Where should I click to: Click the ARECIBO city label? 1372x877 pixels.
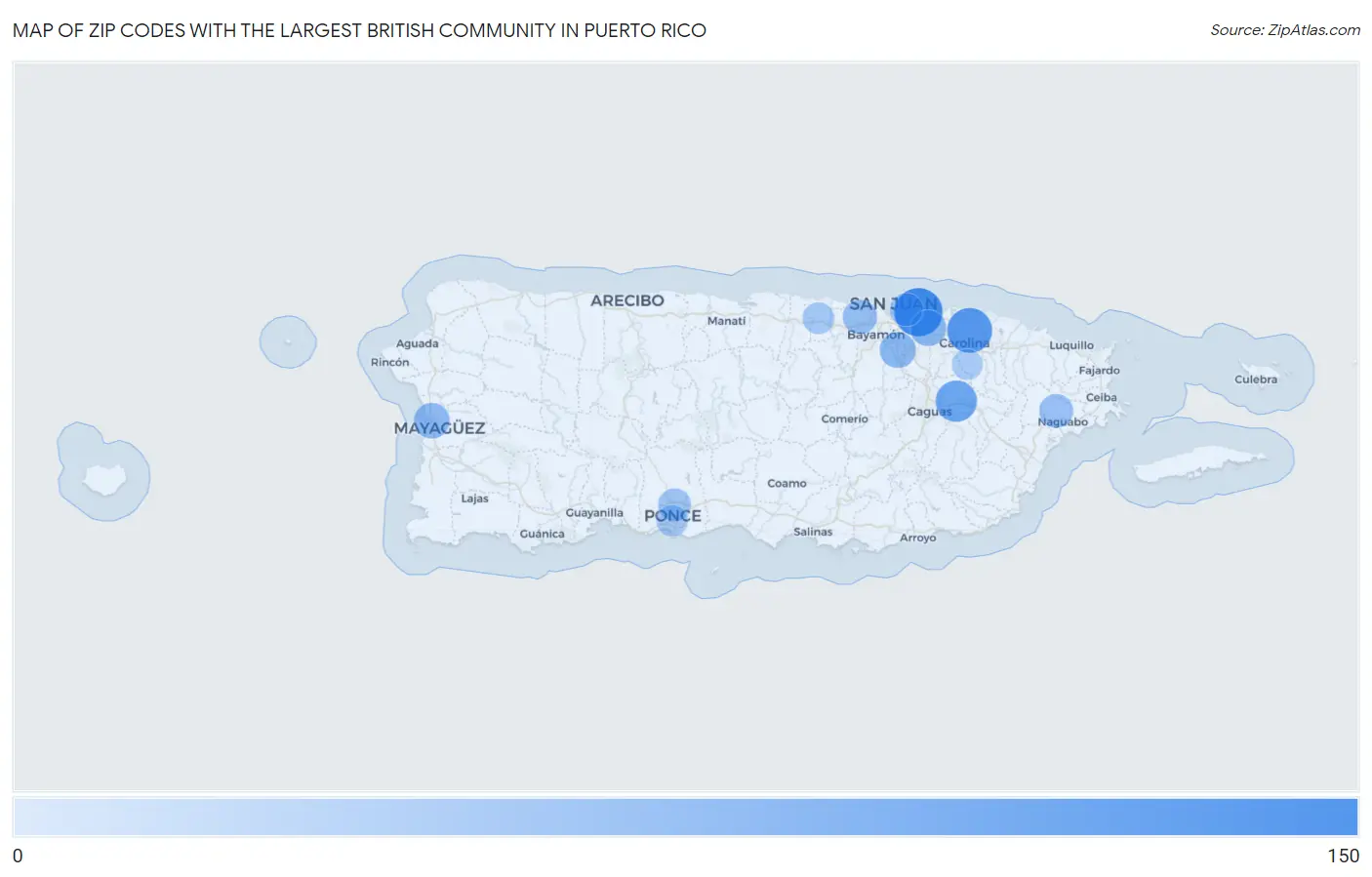pyautogui.click(x=627, y=300)
